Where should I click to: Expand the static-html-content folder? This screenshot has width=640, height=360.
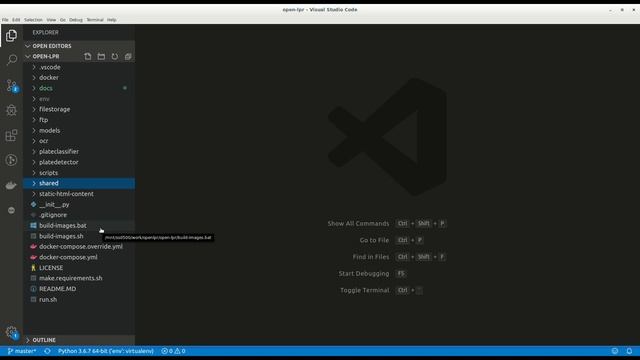point(79,194)
